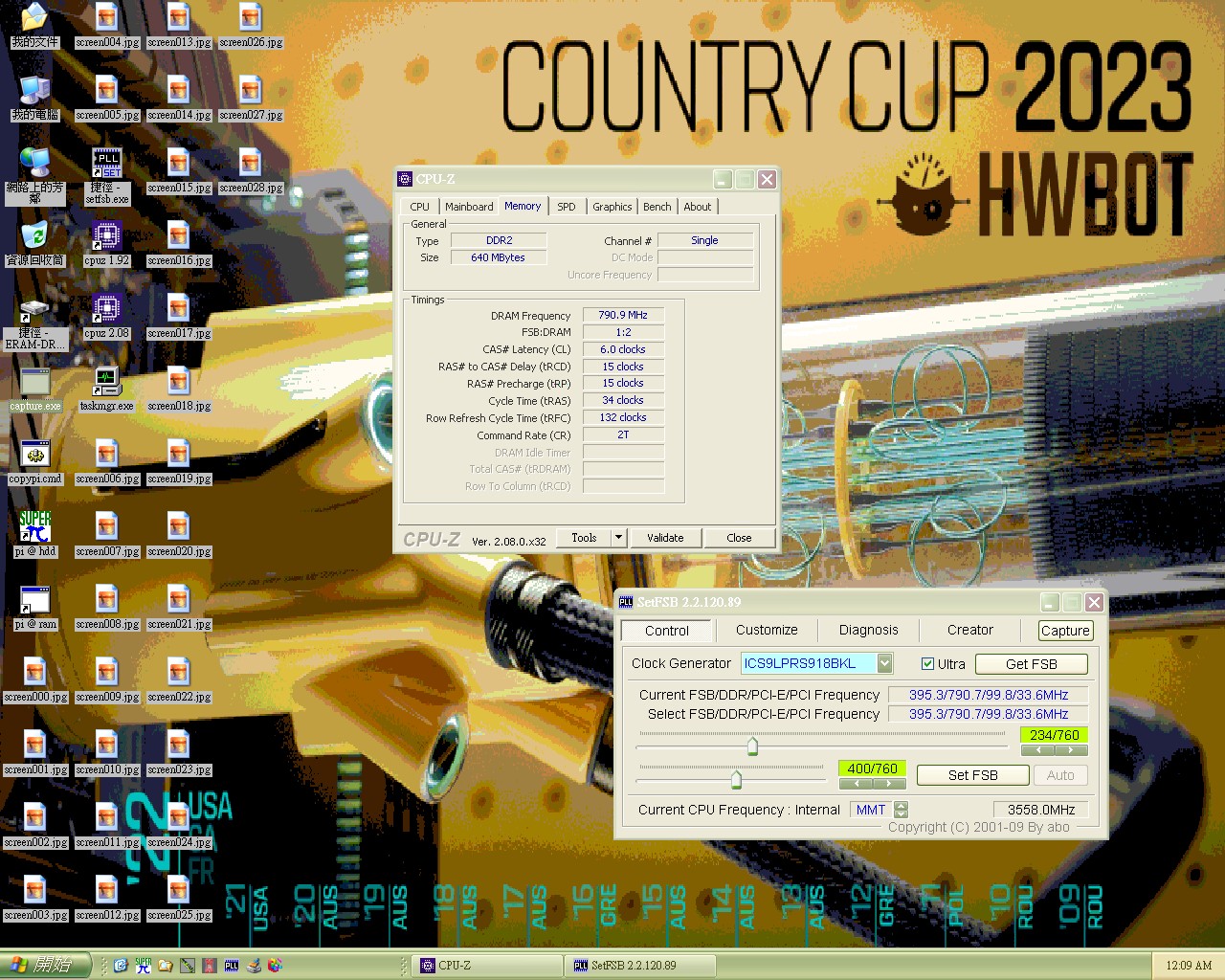
Task: Click the first quick launch browser icon
Action: (x=121, y=966)
